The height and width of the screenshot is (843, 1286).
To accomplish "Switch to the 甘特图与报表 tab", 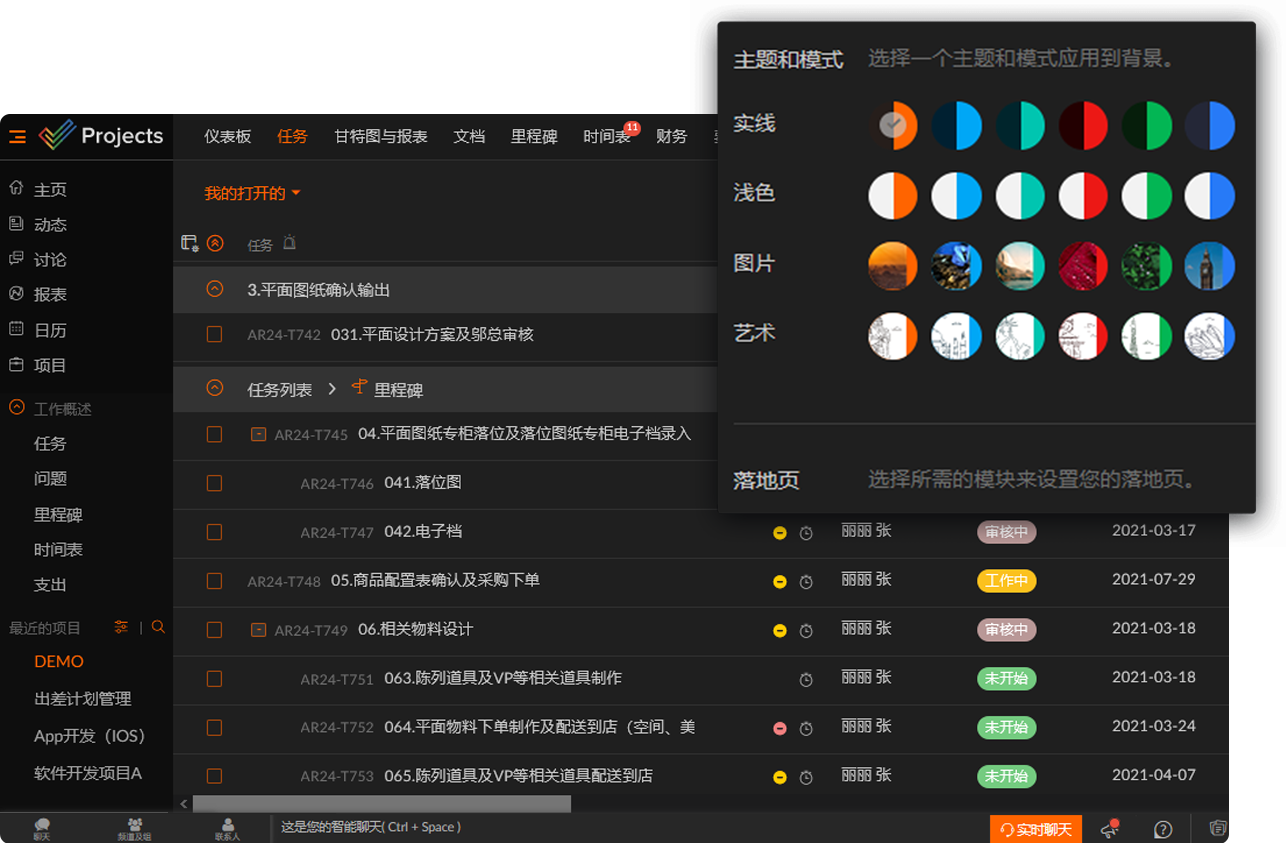I will click(x=380, y=136).
